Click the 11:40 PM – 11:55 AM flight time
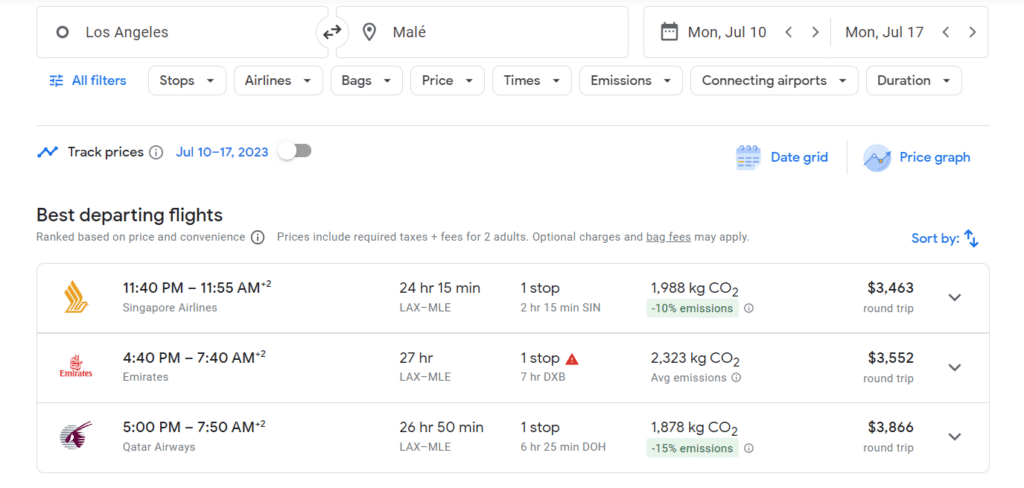The height and width of the screenshot is (488, 1024). coord(197,287)
